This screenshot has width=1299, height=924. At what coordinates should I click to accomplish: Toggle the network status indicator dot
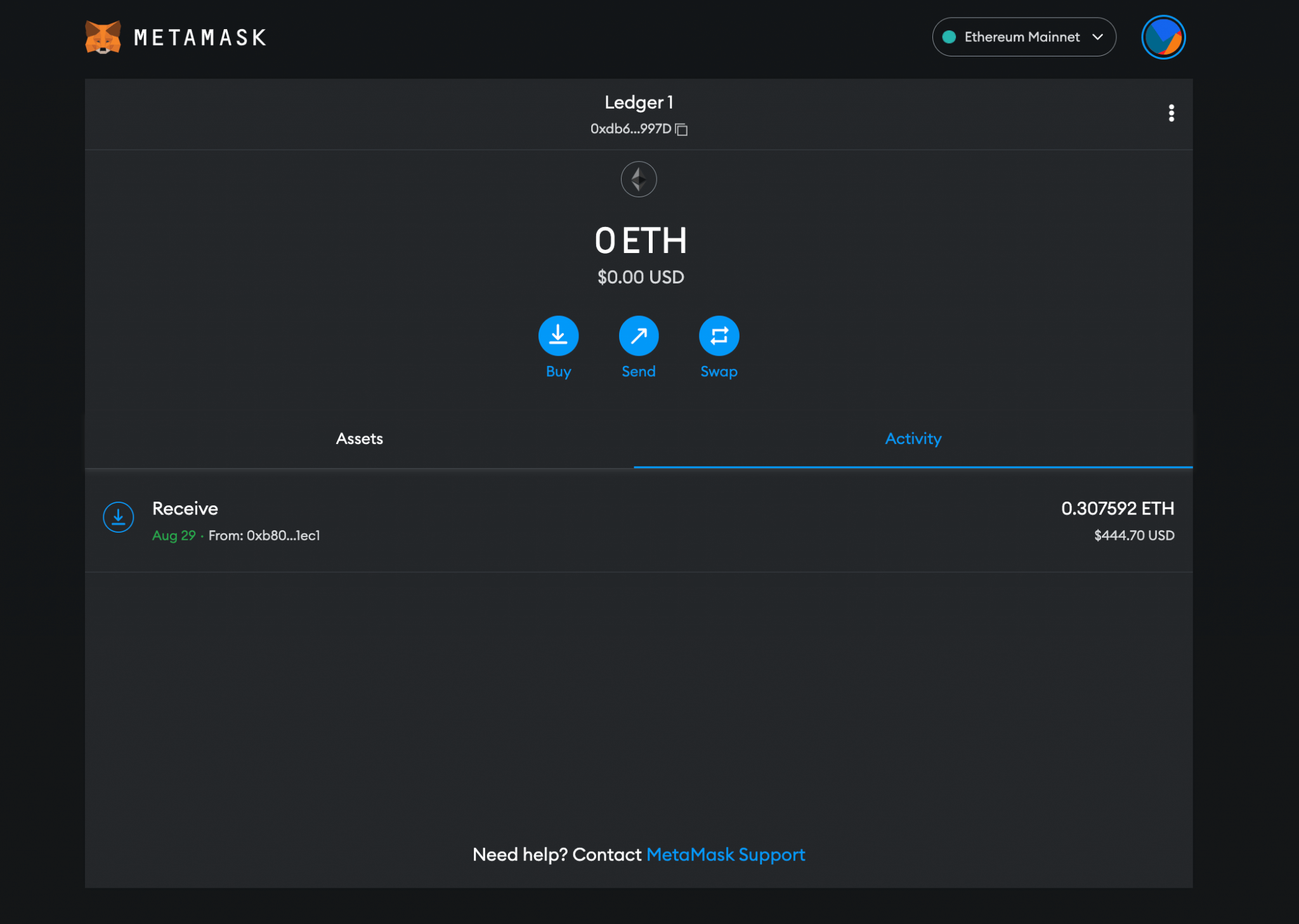tap(949, 37)
